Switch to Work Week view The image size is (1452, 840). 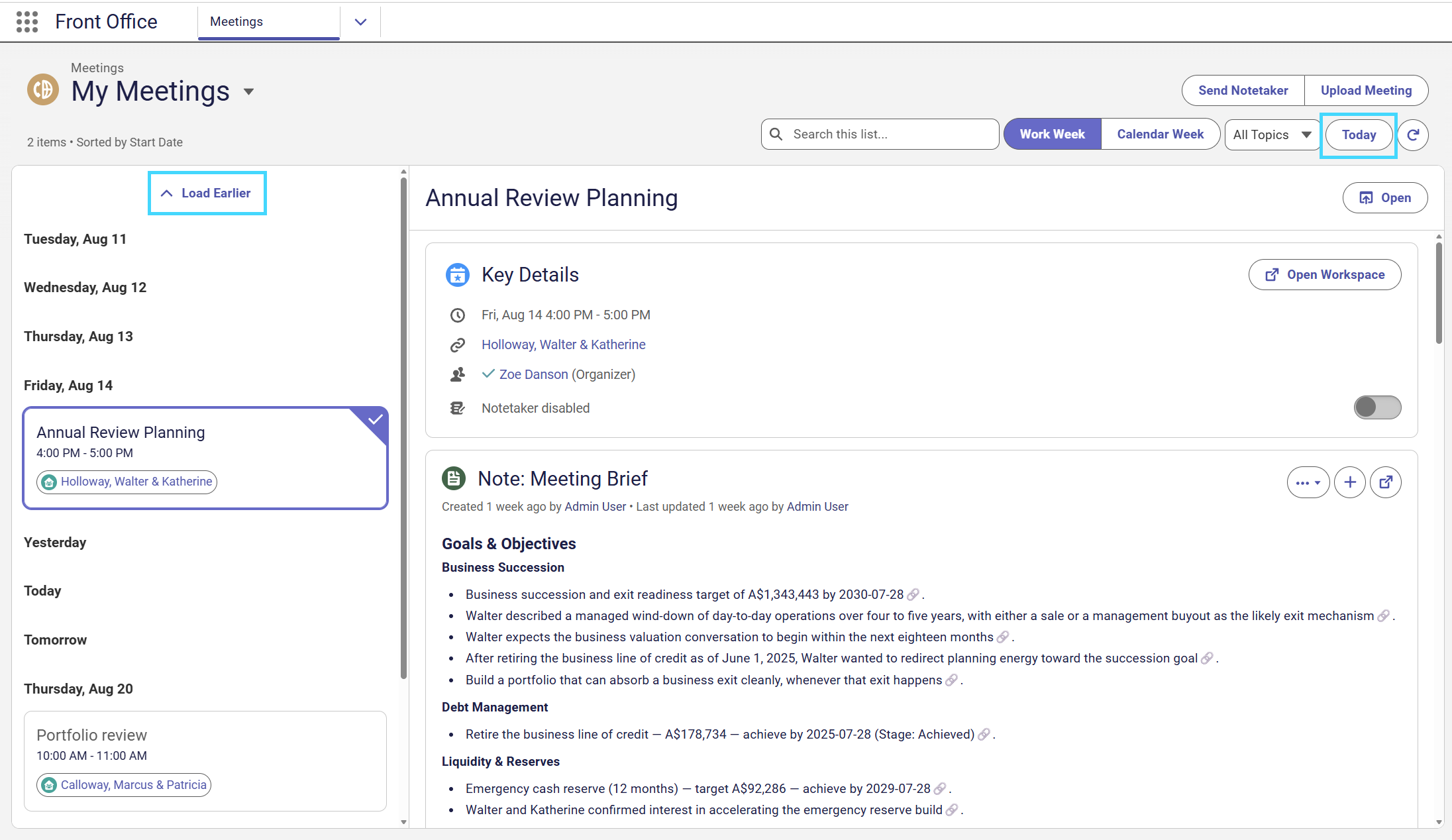[1052, 134]
